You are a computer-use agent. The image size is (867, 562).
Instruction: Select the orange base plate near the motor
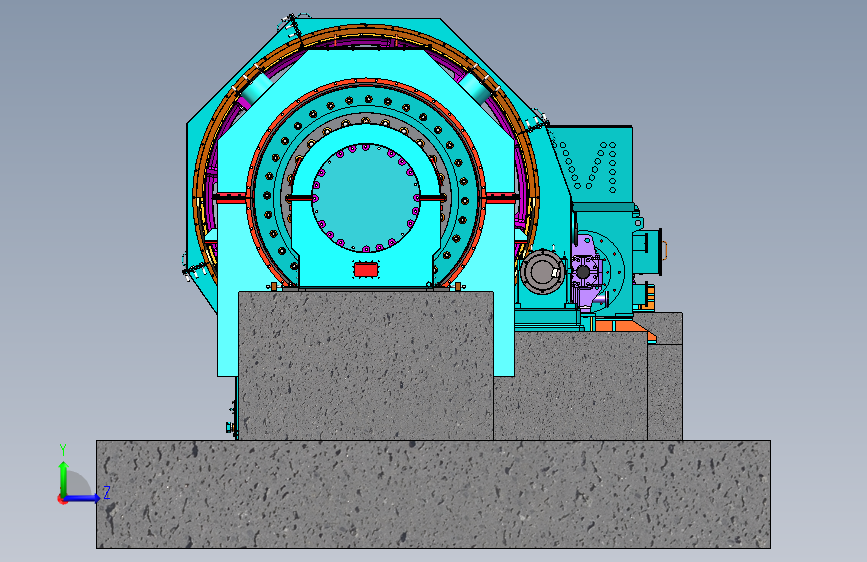(625, 326)
